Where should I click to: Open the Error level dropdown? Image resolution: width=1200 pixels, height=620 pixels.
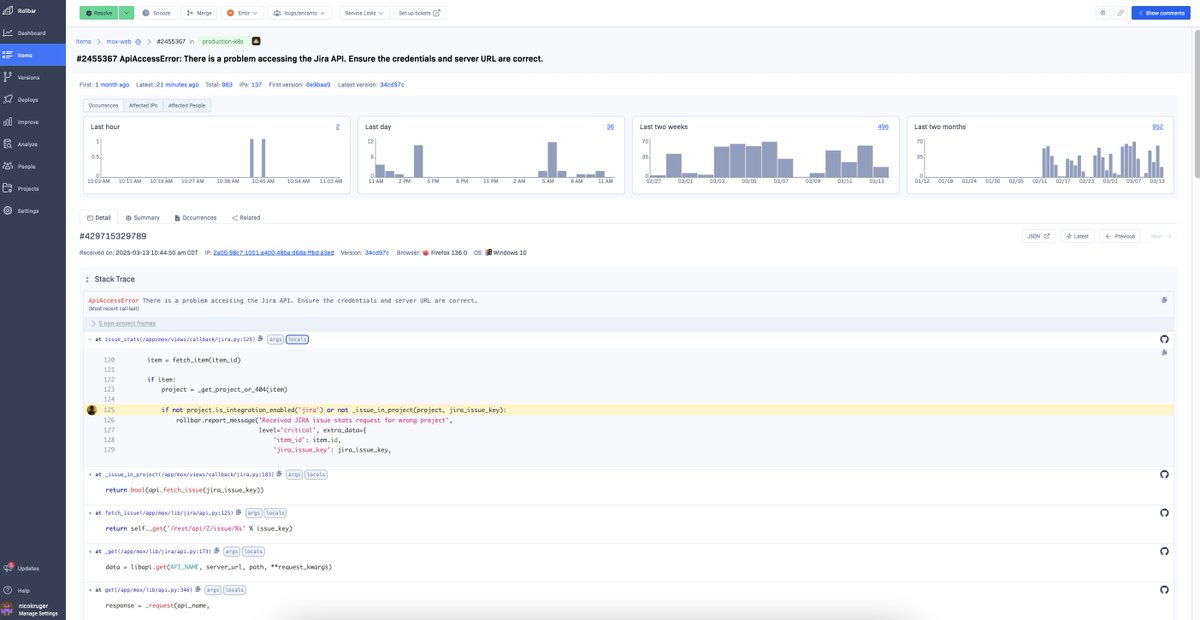point(244,13)
